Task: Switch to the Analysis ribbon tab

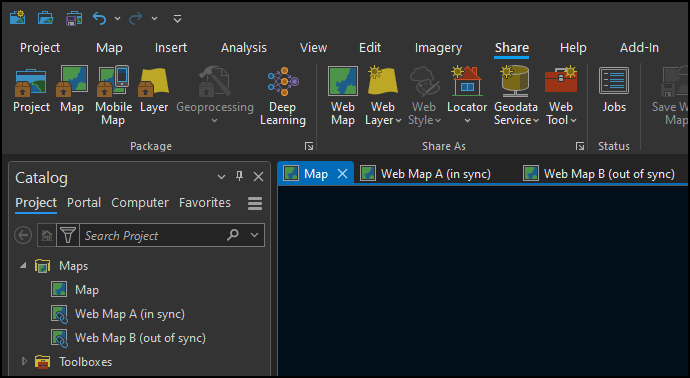Action: (x=244, y=48)
